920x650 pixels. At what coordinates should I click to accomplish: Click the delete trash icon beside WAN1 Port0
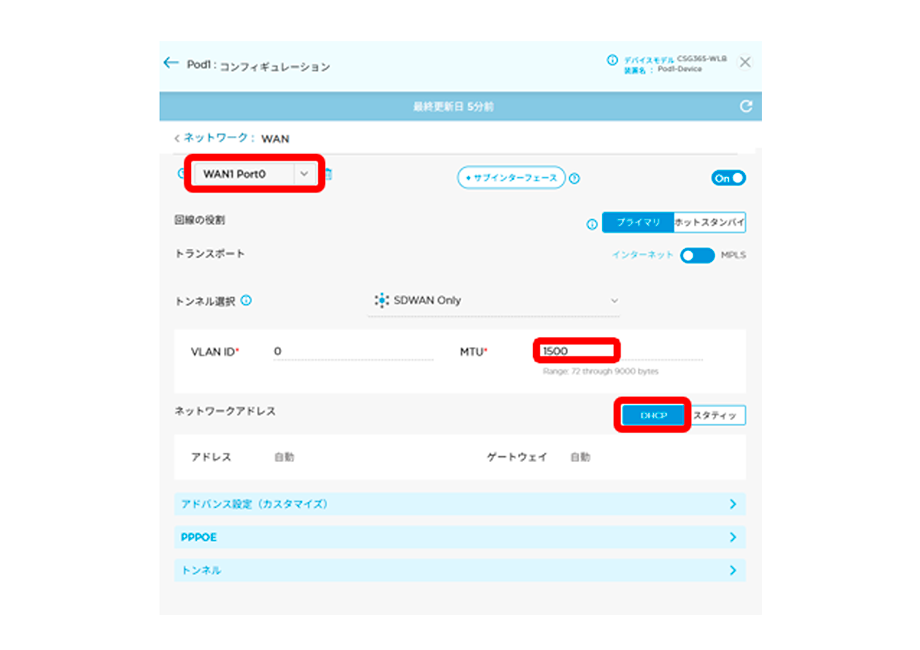(328, 174)
